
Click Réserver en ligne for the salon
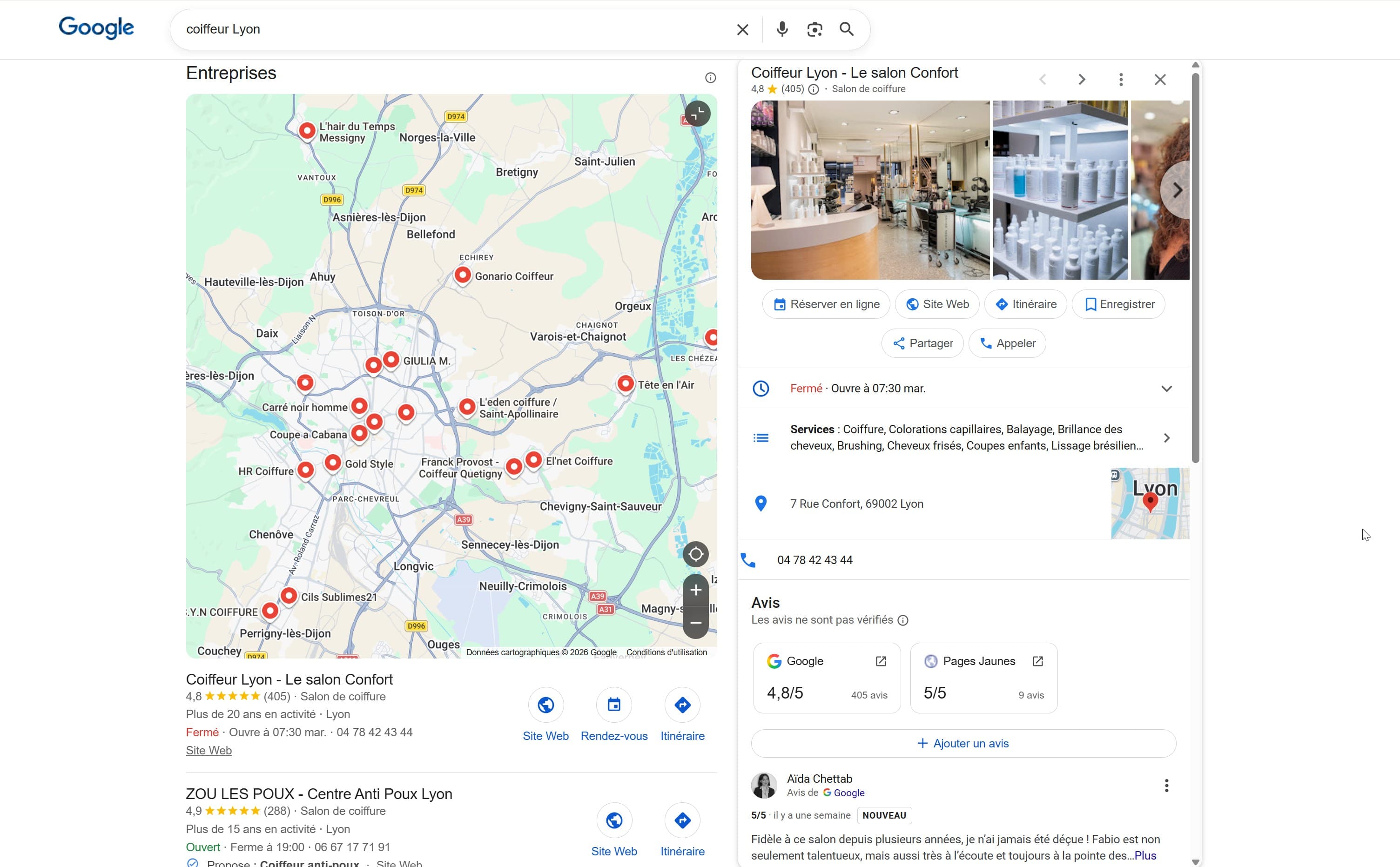(826, 304)
